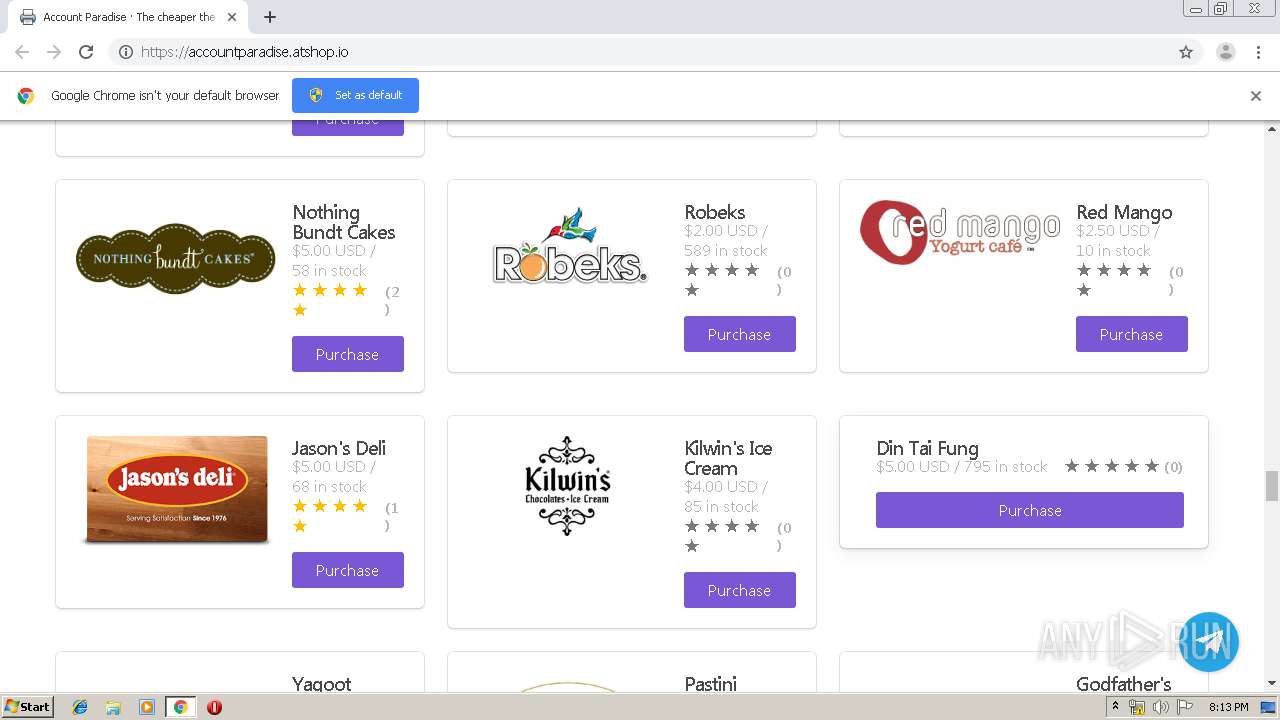The image size is (1280, 720).
Task: Open Internet Explorer from the taskbar
Action: coord(80,707)
